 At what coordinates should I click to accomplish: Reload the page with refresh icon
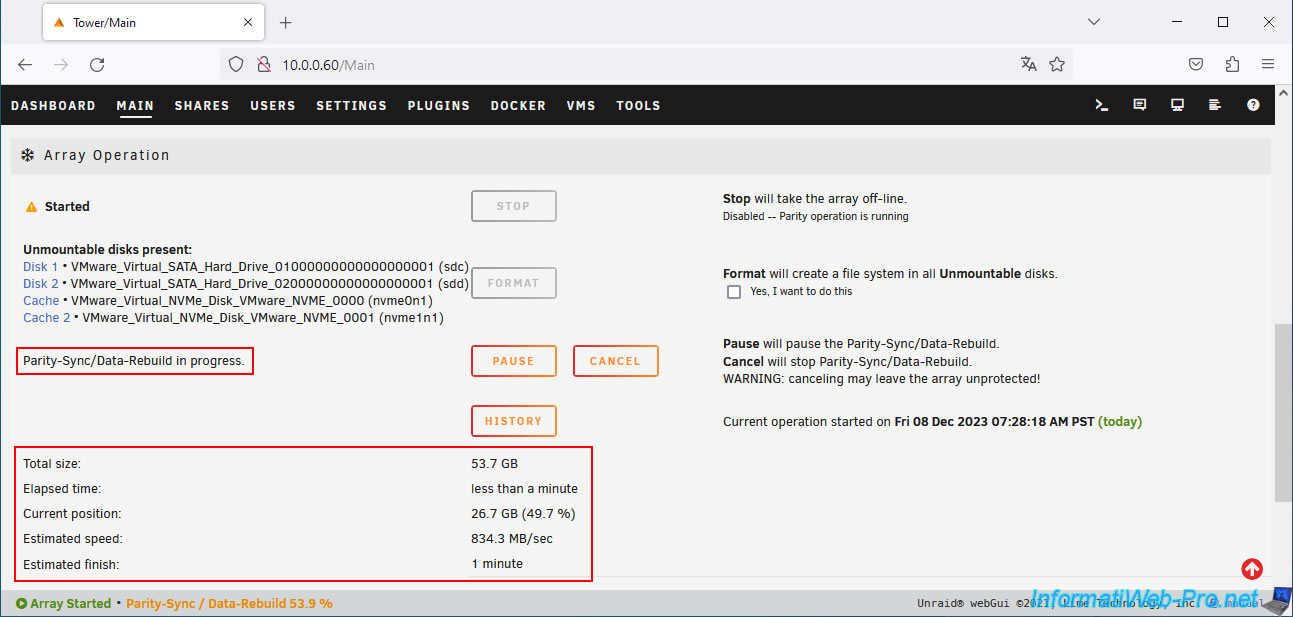tap(97, 64)
